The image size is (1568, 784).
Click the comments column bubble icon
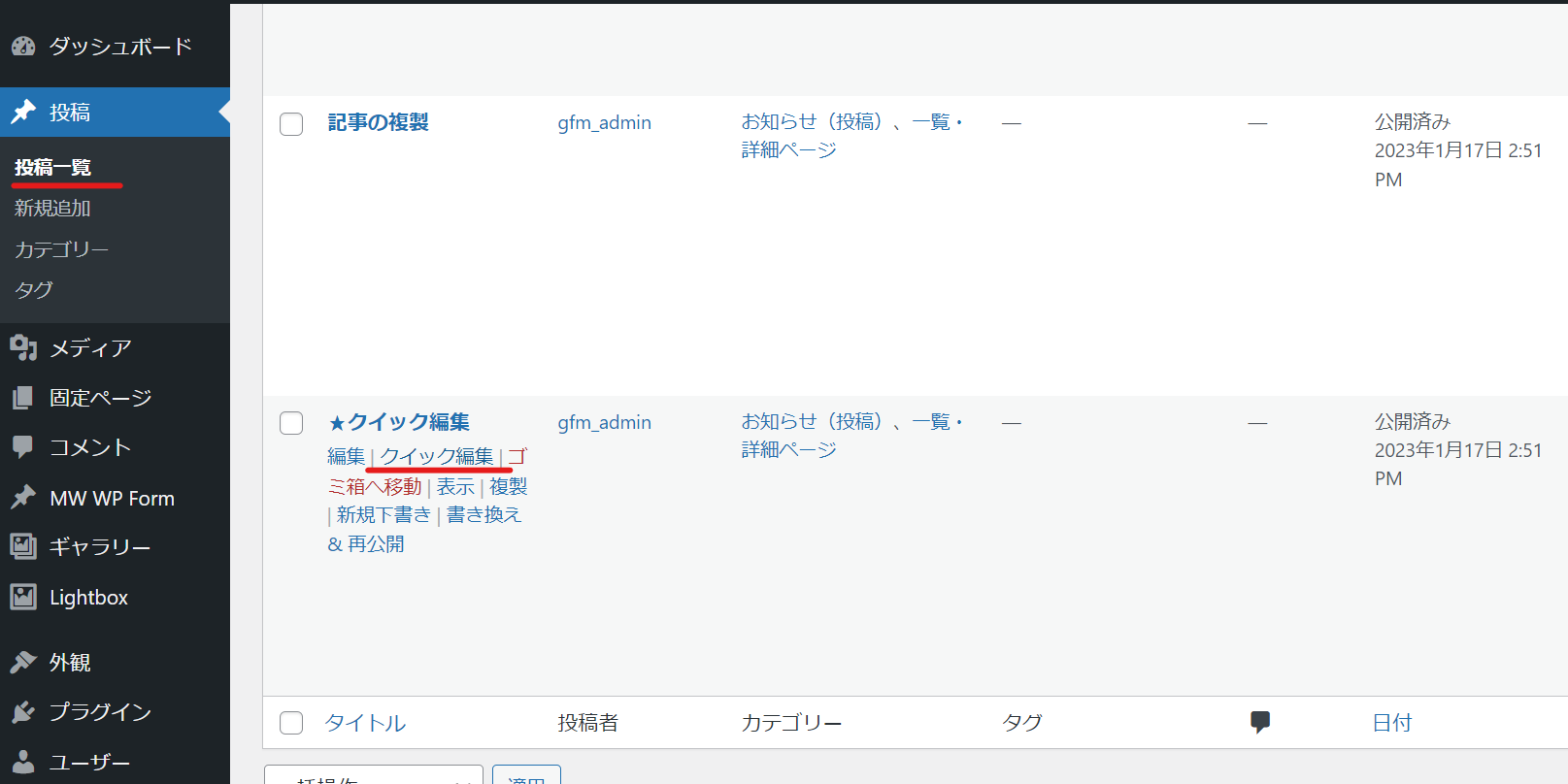(1259, 722)
